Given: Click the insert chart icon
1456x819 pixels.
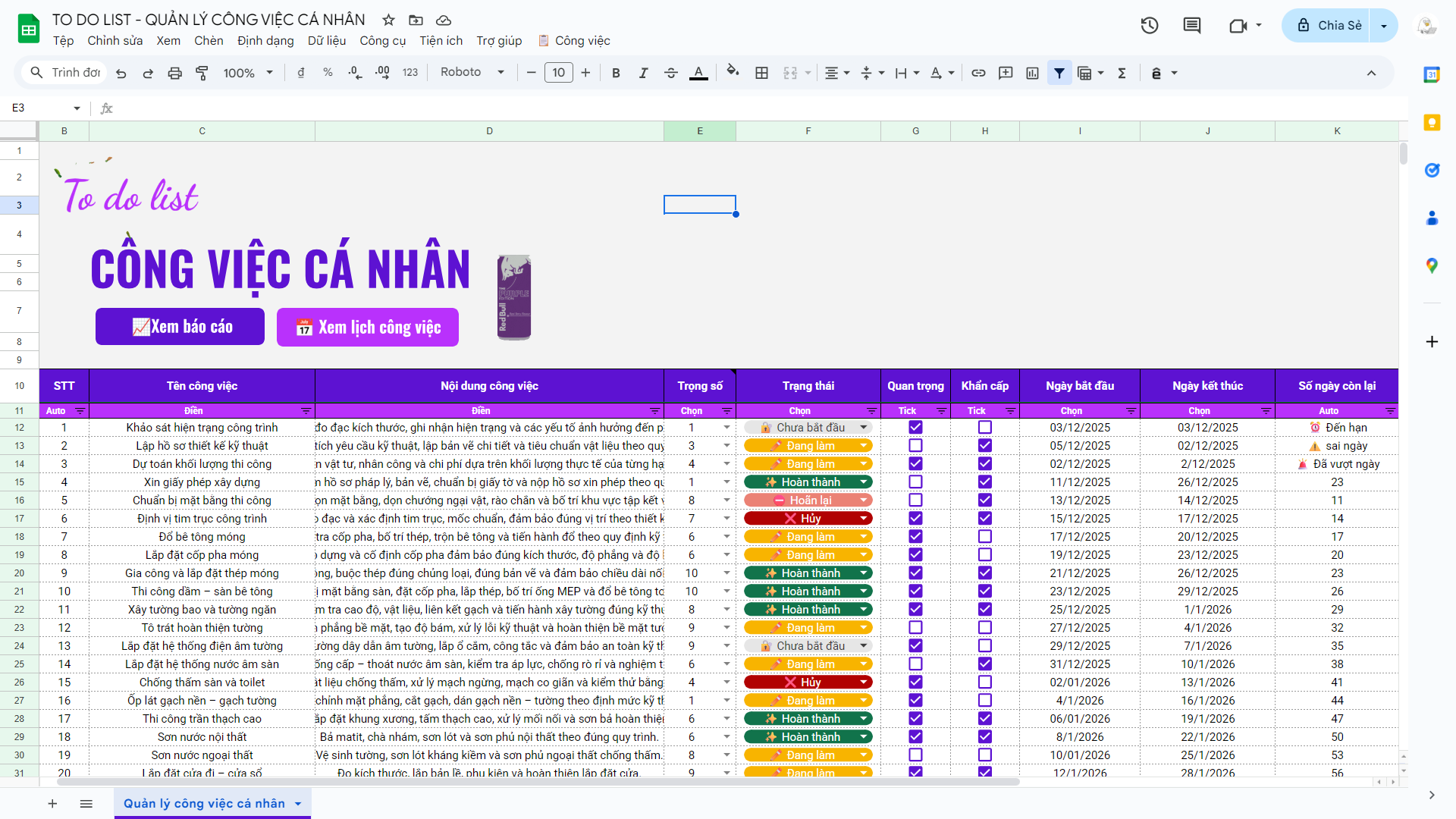Looking at the screenshot, I should 1032,73.
